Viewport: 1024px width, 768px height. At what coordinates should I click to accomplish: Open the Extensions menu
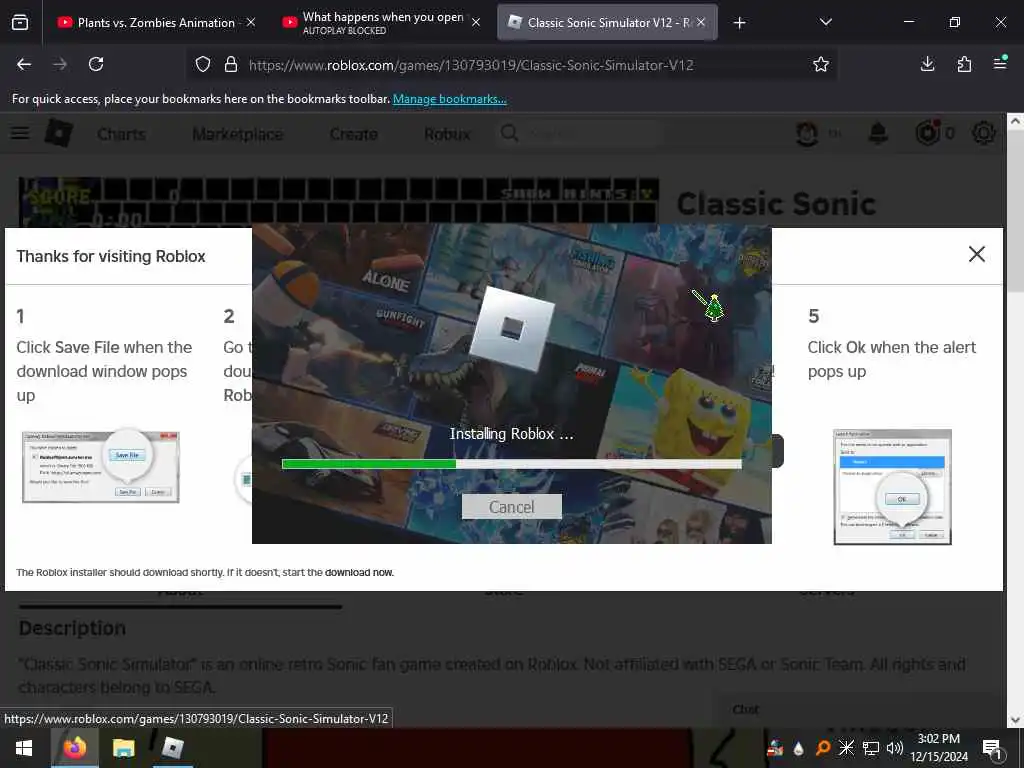tap(964, 64)
